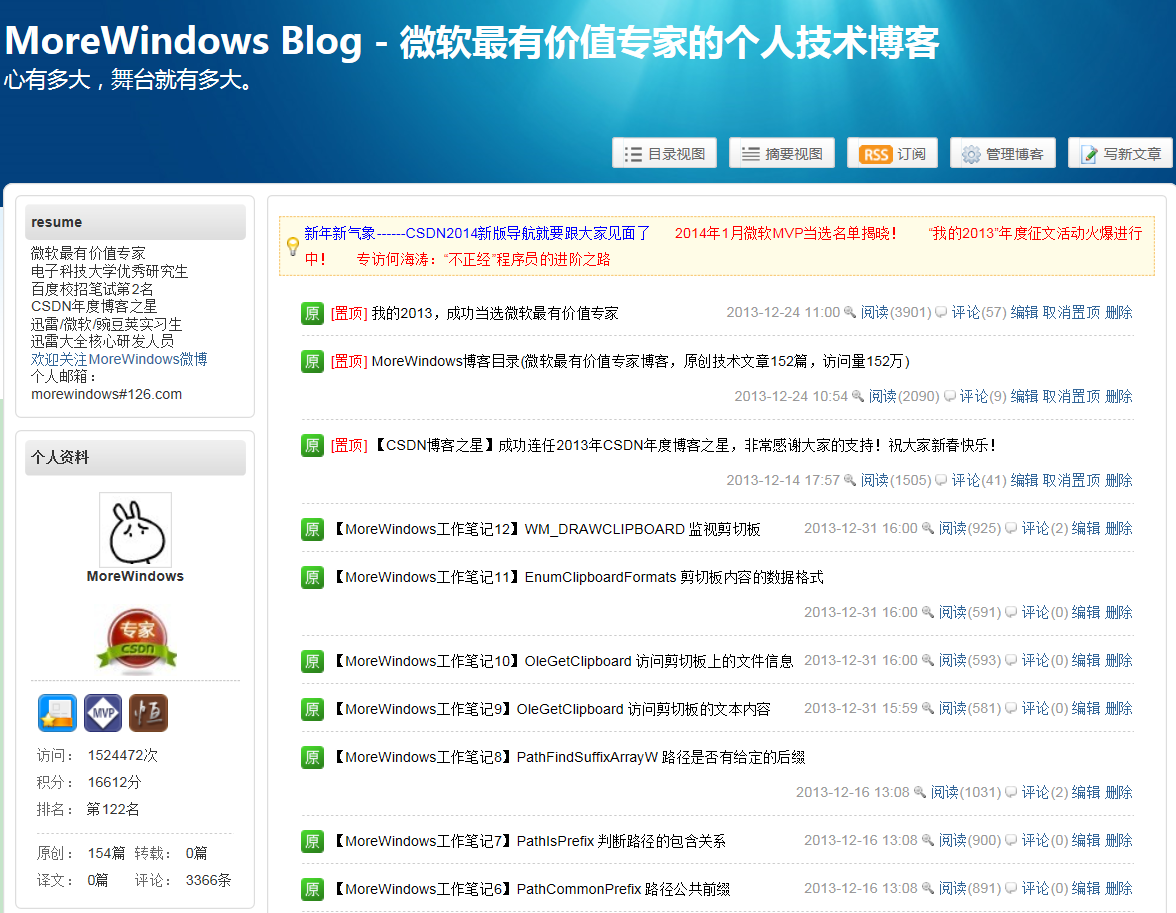Click the lines icon in 摘要视图
Screen dimensions: 1176x913
(751, 155)
